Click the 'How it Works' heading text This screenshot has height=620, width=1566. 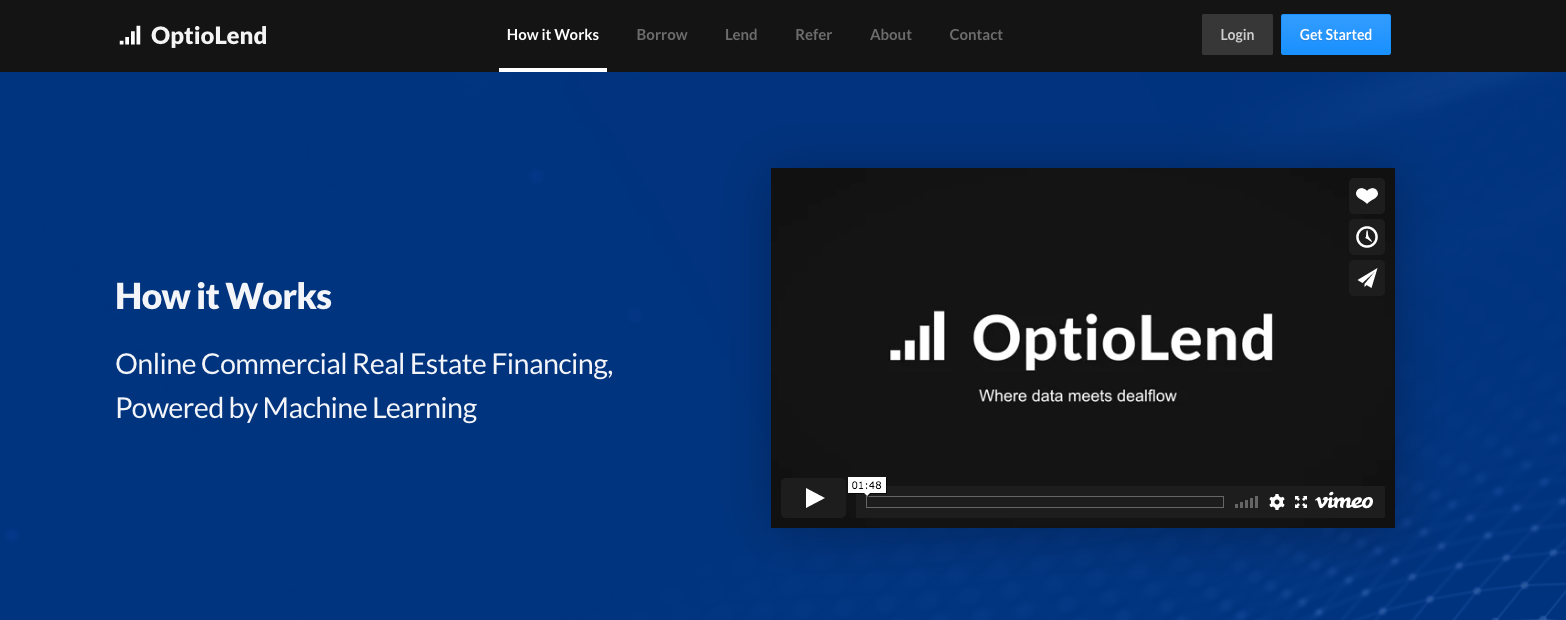224,297
